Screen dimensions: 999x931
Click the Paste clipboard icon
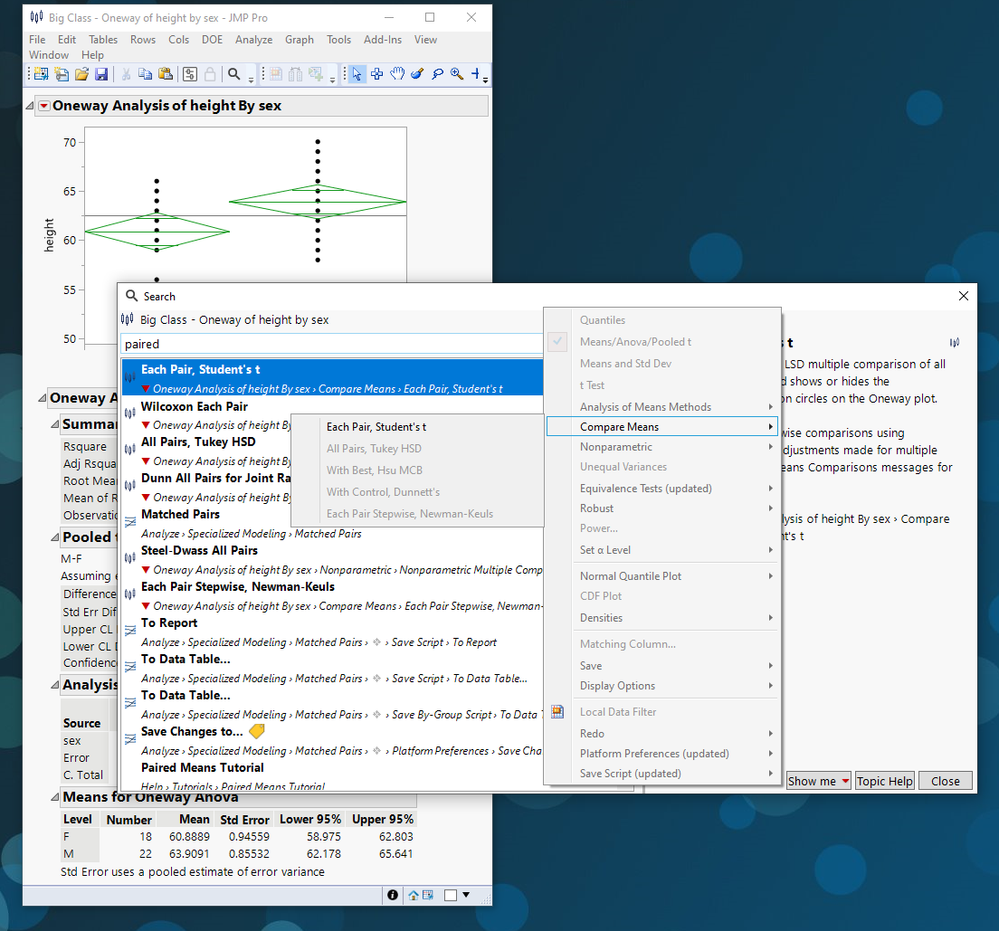click(166, 74)
